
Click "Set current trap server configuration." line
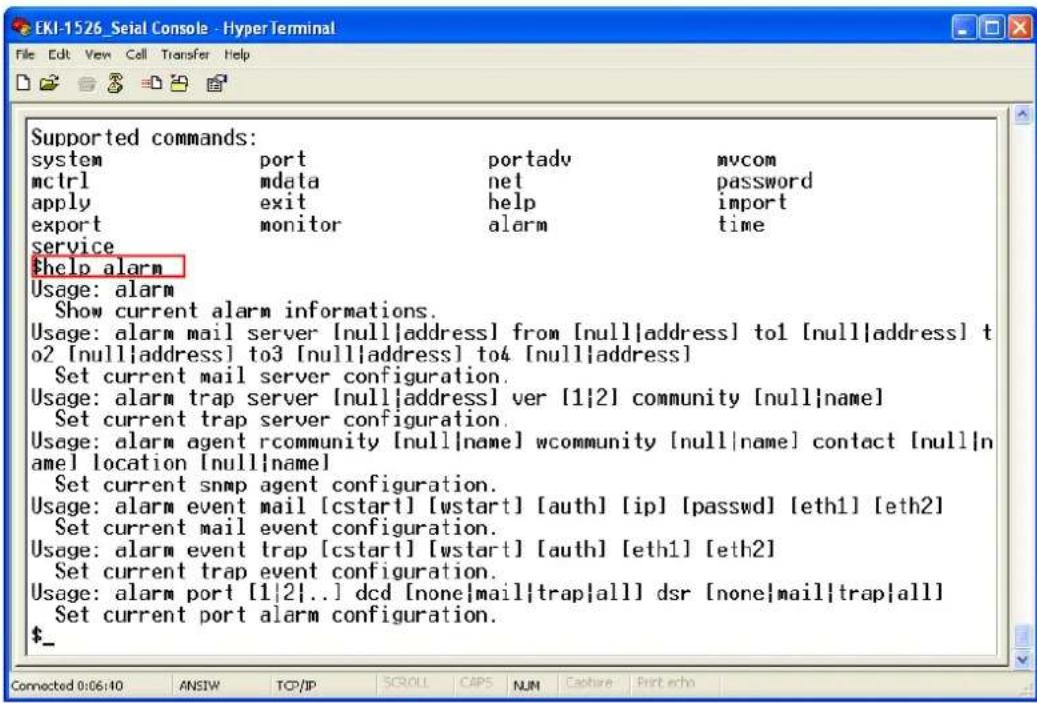point(282,419)
